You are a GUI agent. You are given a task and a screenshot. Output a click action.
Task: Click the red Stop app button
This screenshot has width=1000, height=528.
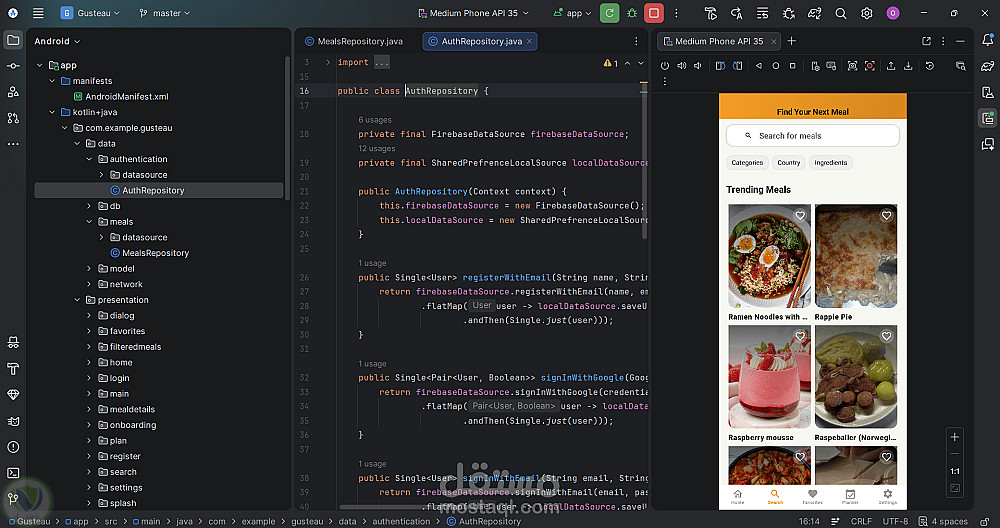[x=654, y=13]
